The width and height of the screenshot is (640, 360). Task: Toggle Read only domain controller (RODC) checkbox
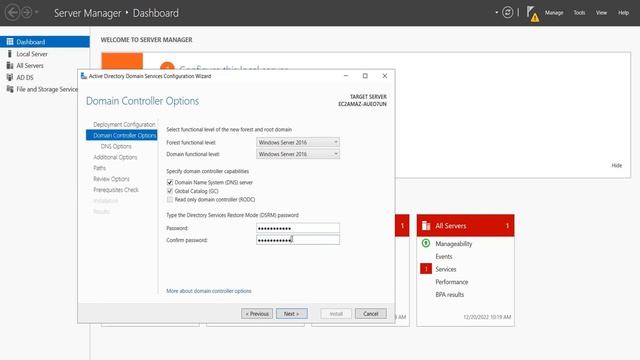coord(170,200)
